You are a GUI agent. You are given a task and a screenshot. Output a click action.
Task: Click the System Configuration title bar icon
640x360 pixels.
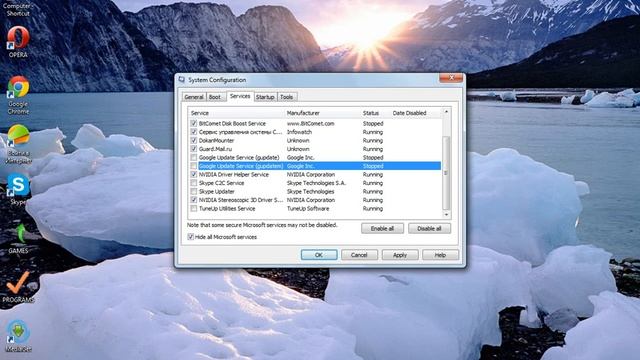pos(182,80)
